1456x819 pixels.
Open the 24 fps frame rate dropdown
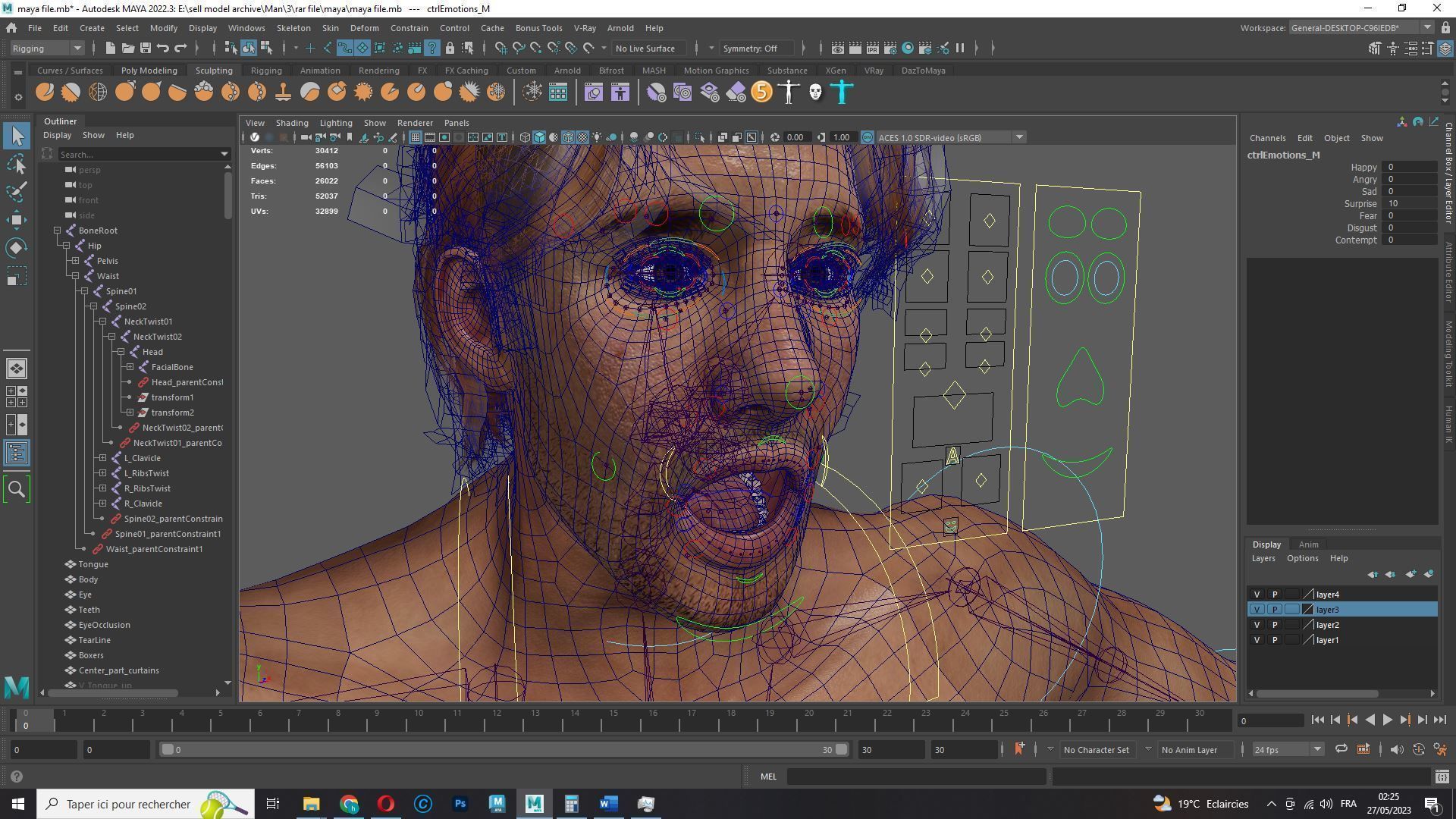pyautogui.click(x=1287, y=749)
